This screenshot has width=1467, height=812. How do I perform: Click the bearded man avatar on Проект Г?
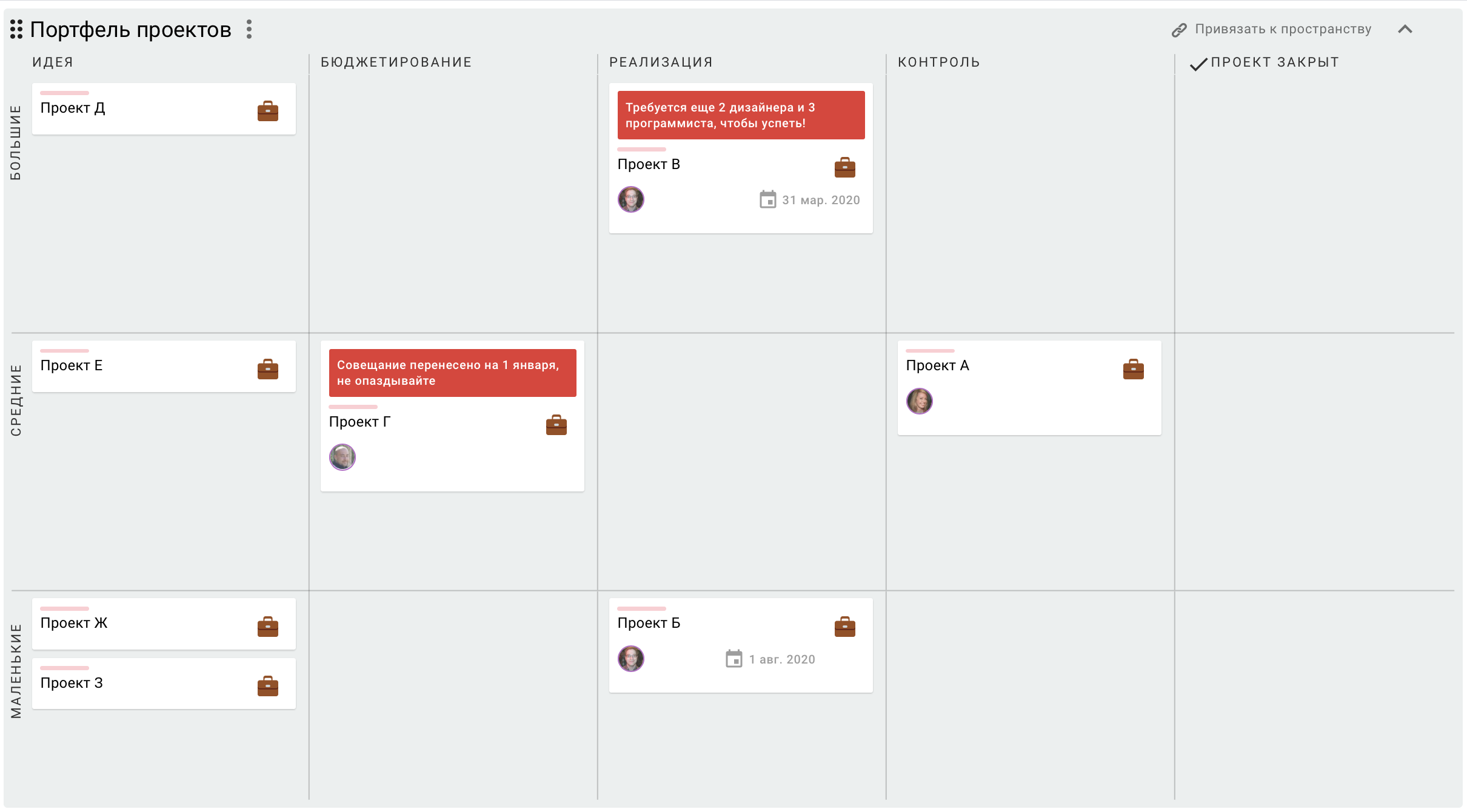pos(342,457)
